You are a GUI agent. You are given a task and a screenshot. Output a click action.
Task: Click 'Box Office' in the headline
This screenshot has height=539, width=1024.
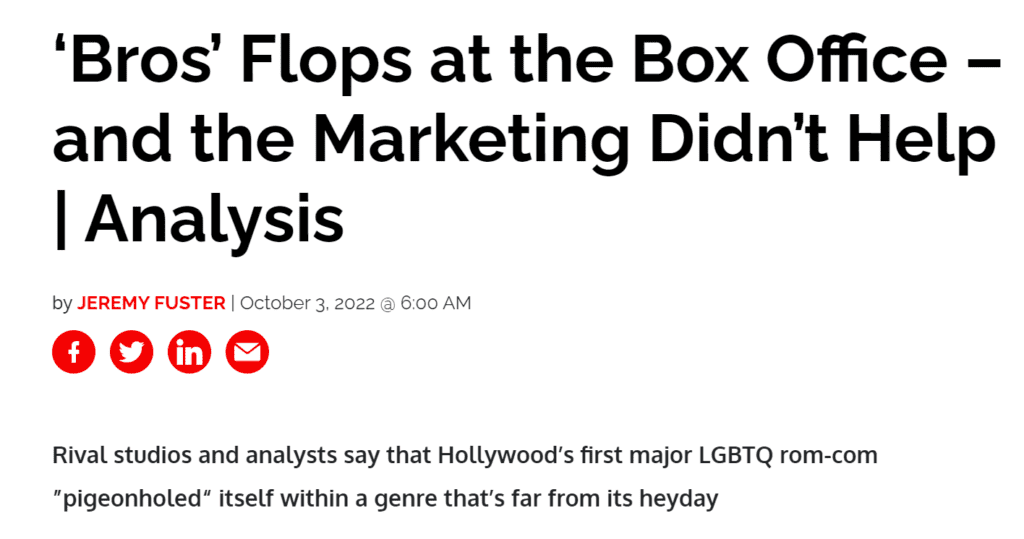point(790,59)
